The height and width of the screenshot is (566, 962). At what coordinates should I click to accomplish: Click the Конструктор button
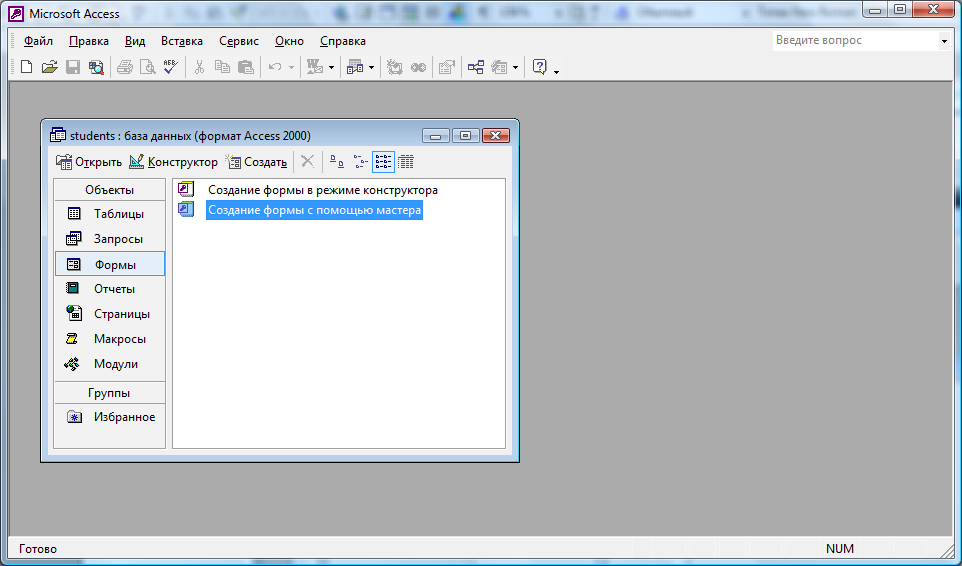pyautogui.click(x=174, y=162)
